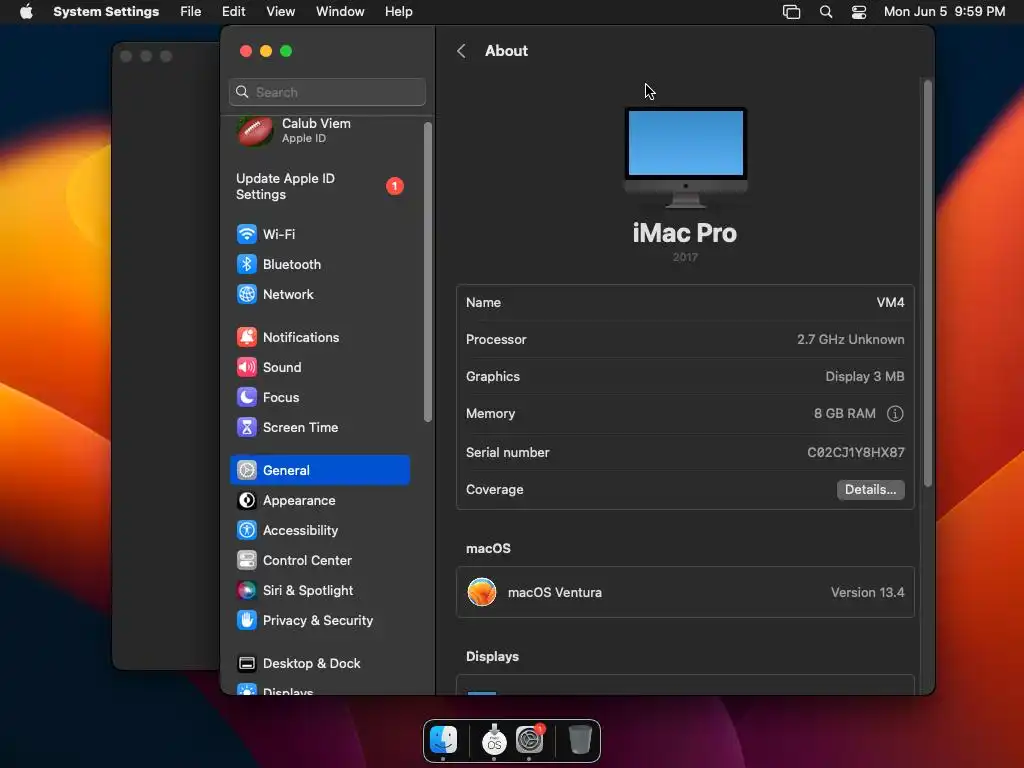The width and height of the screenshot is (1024, 768).
Task: Click the Memory info icon
Action: tap(895, 413)
